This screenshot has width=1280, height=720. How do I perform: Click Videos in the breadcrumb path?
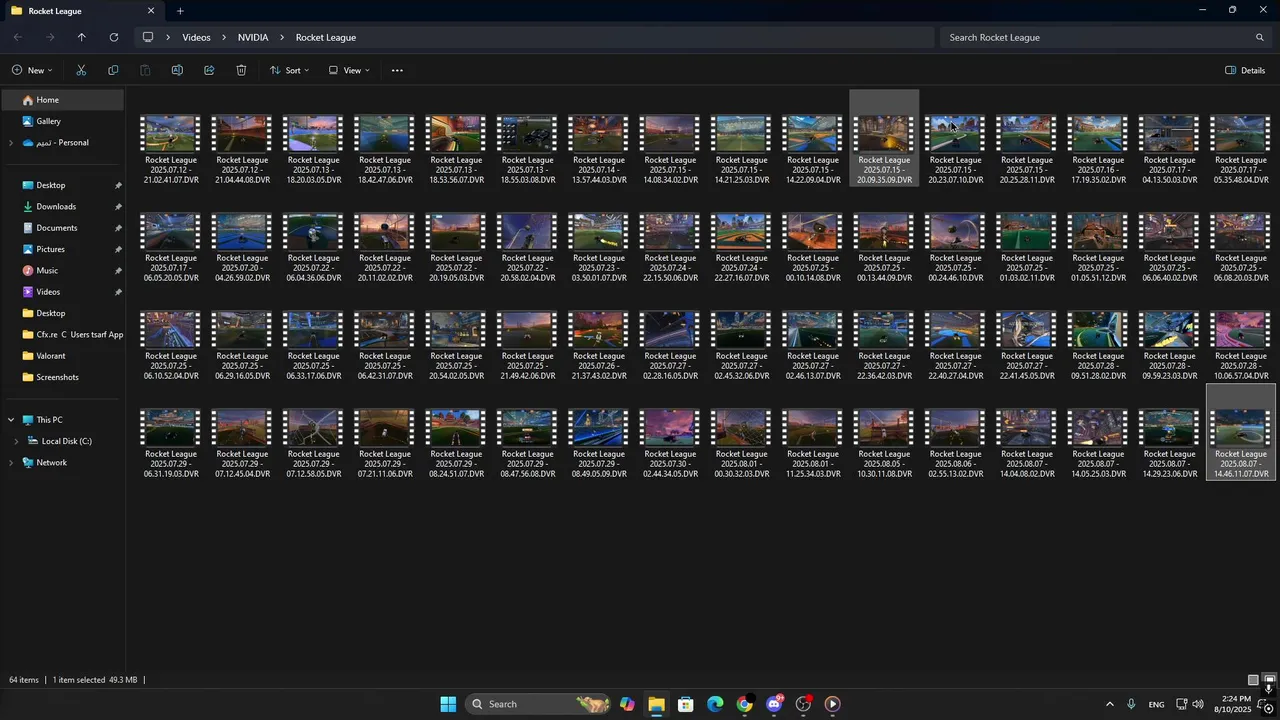coord(196,37)
